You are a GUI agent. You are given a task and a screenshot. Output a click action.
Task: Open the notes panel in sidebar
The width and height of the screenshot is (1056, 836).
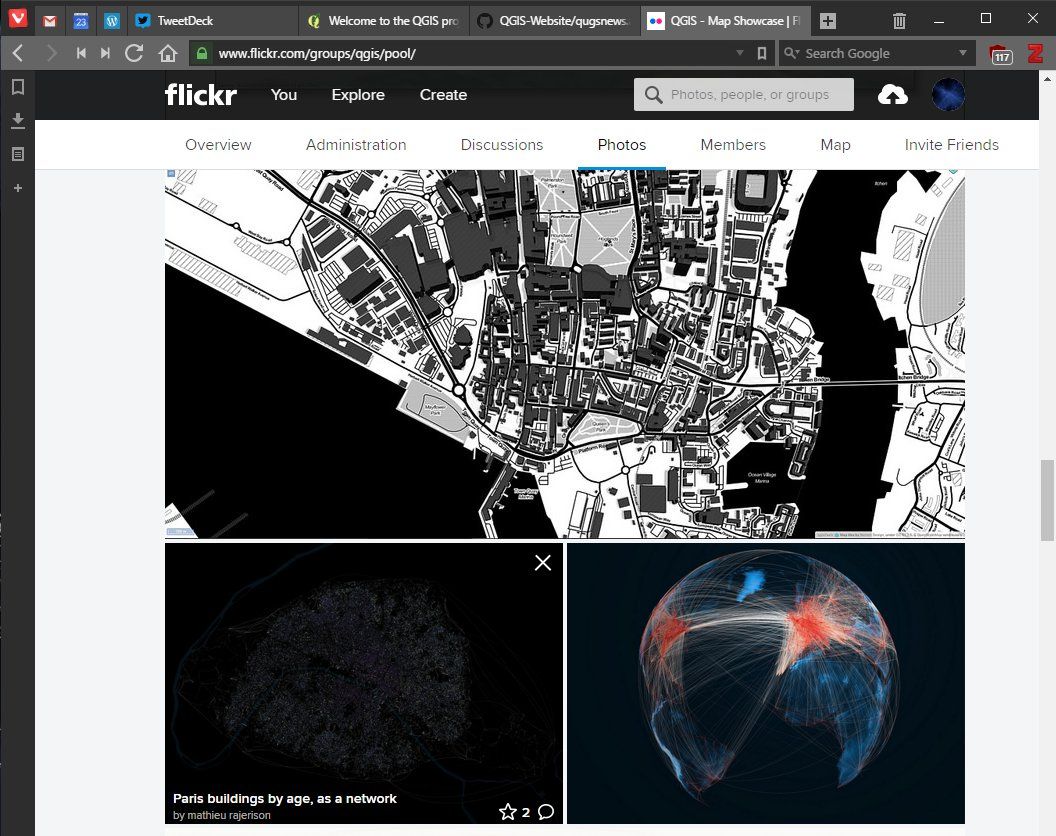[18, 154]
